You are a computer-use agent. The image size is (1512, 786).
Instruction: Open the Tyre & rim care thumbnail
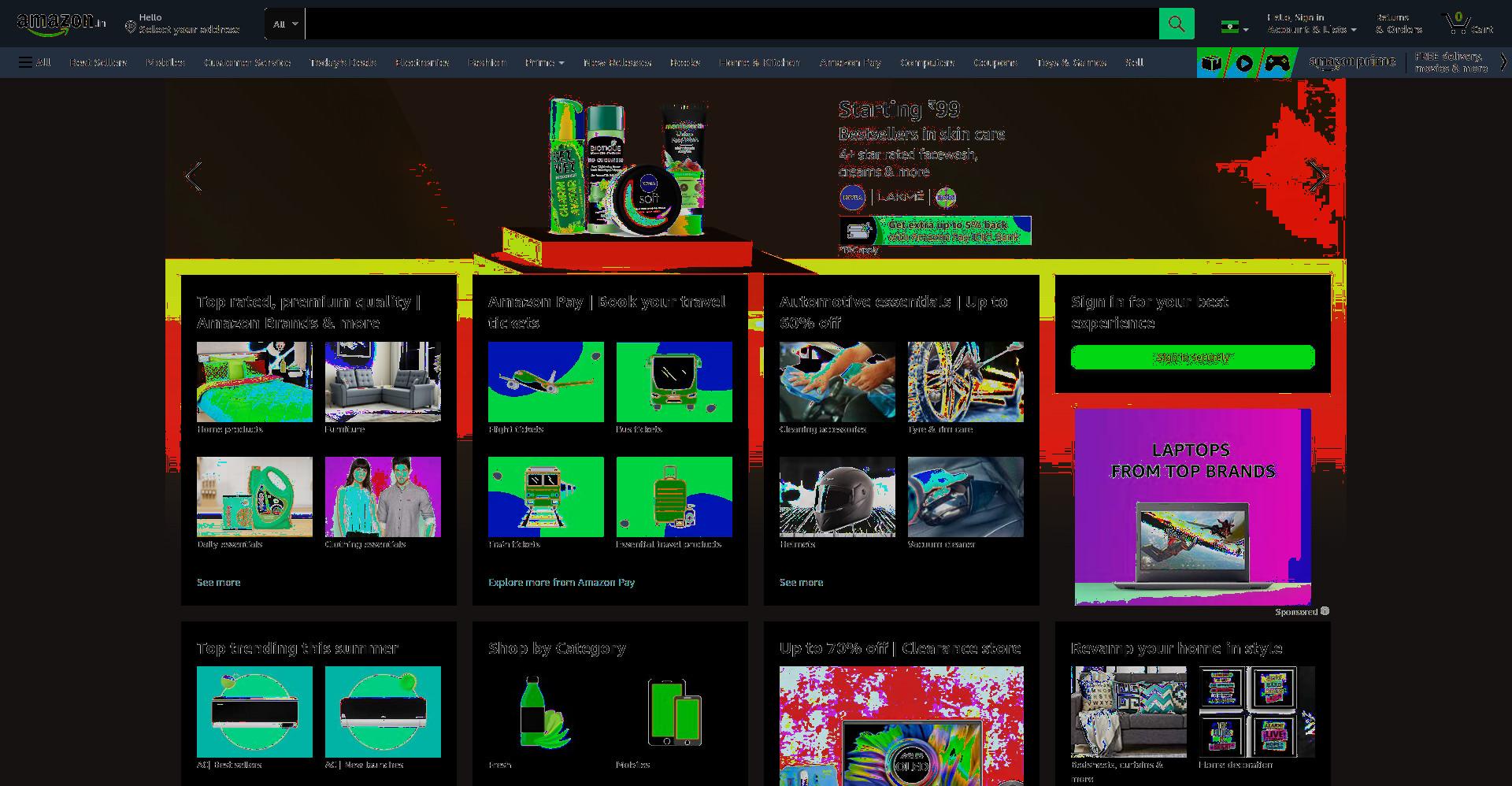coord(965,382)
